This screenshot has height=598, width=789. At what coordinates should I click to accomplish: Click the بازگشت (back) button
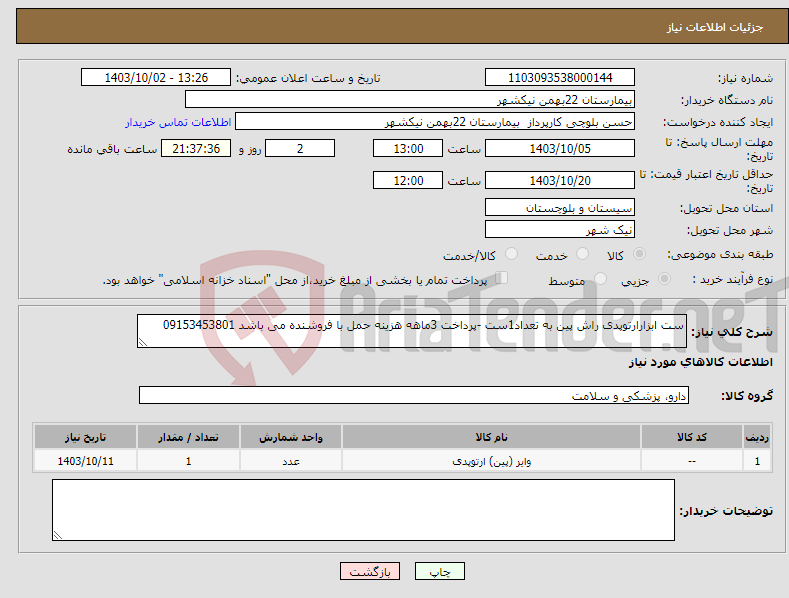(x=370, y=571)
